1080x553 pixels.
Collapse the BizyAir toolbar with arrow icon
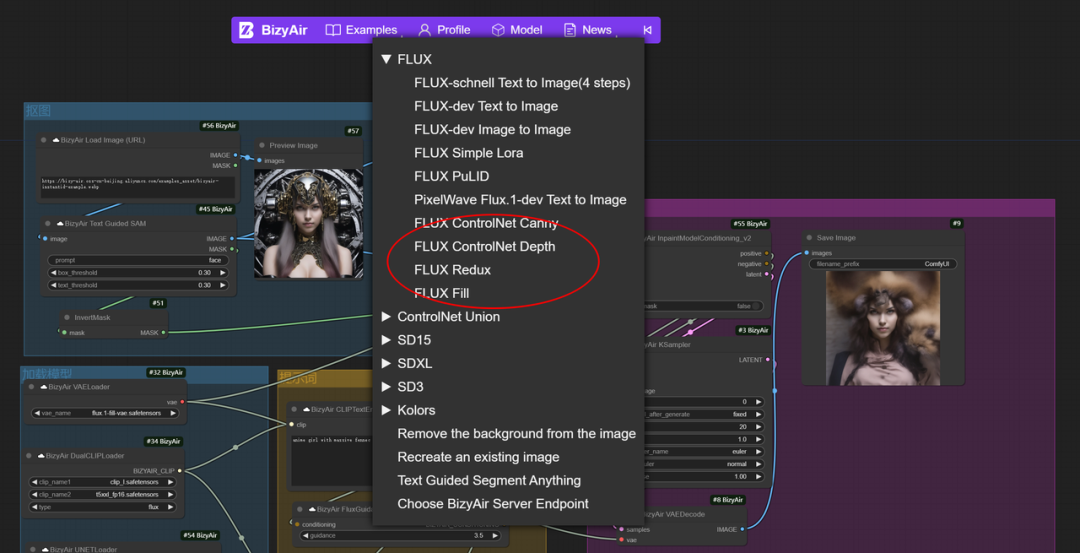[647, 30]
